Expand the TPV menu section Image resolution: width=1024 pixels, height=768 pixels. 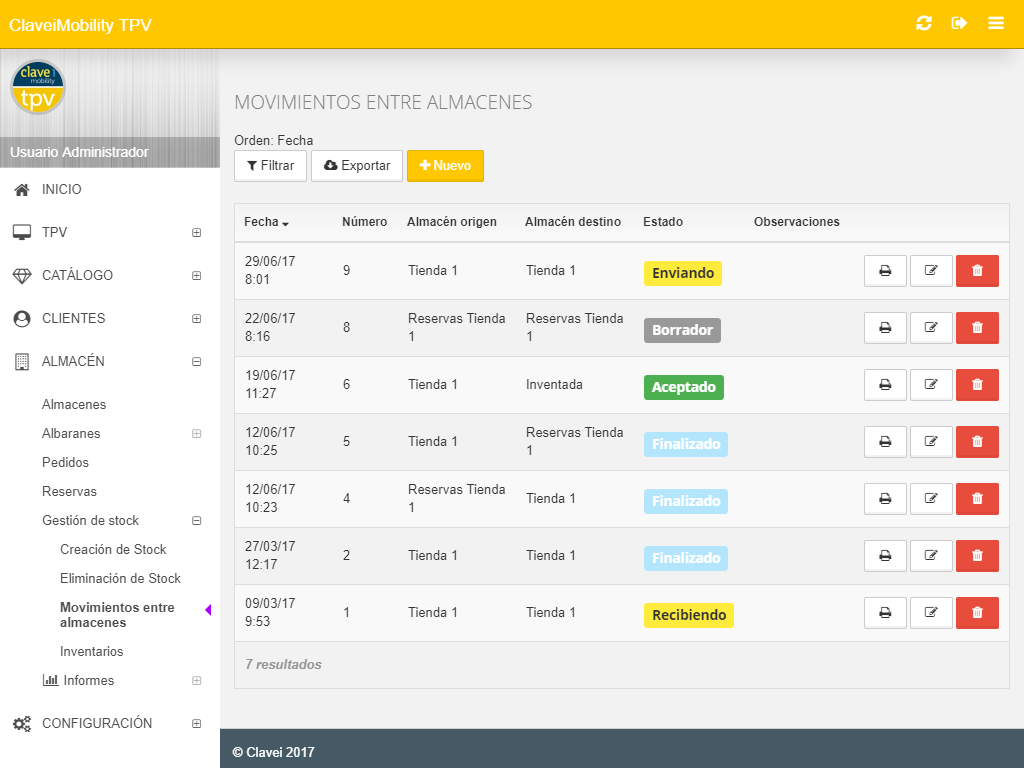(196, 232)
